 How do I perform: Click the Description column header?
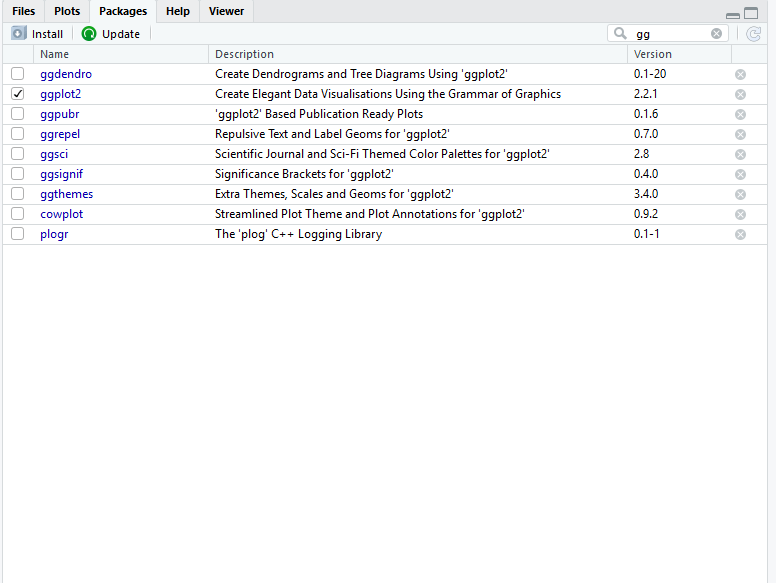coord(418,54)
